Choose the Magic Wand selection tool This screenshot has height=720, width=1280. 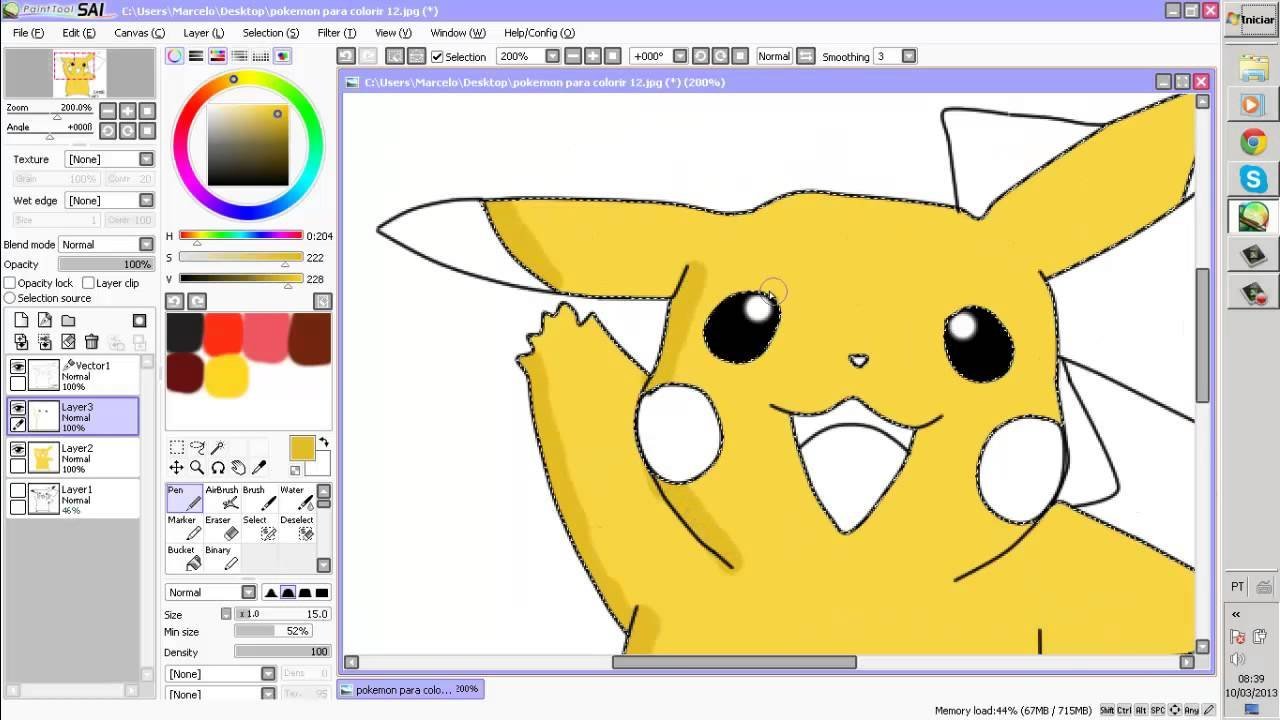[x=218, y=447]
